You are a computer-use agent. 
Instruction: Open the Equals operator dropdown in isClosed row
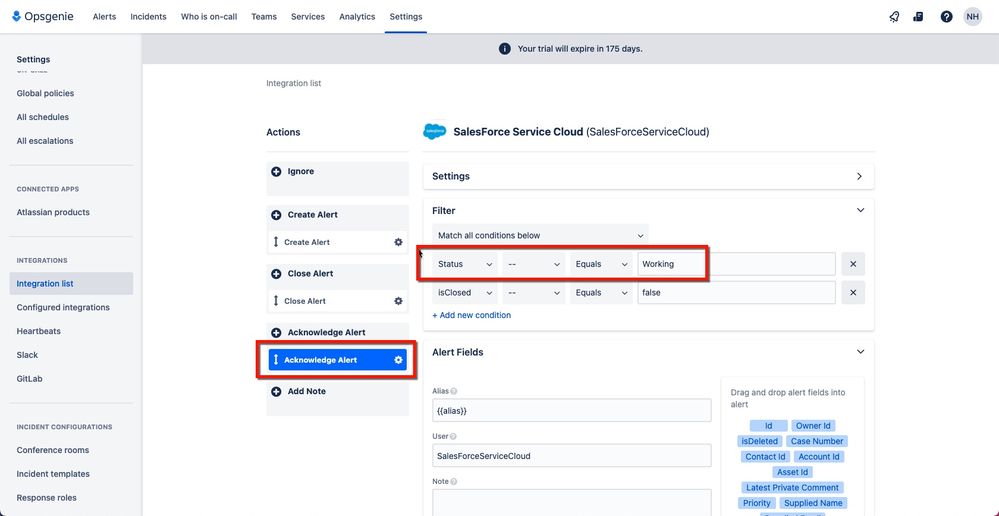point(601,292)
